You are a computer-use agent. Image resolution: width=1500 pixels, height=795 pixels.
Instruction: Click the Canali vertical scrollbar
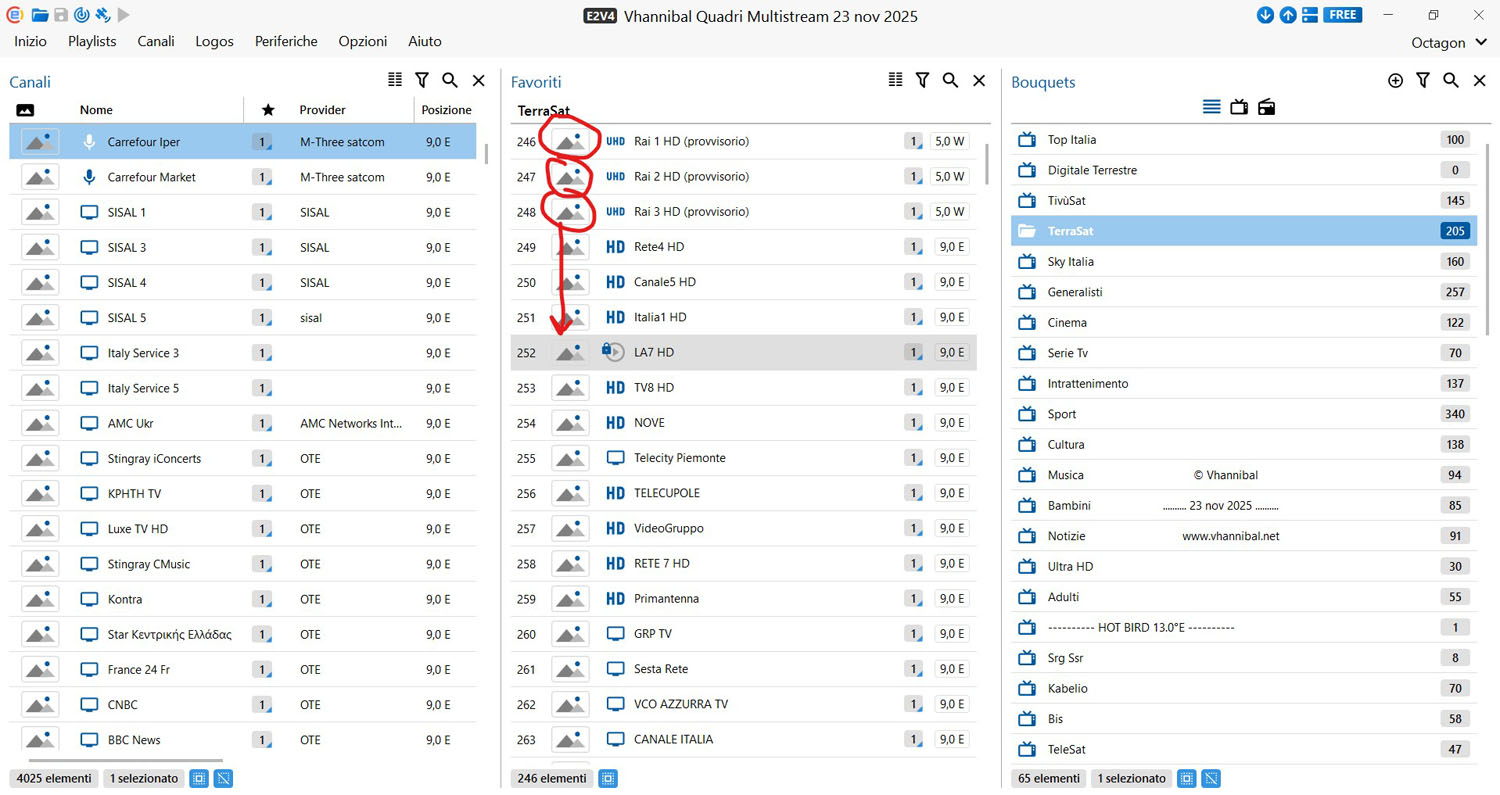[487, 153]
